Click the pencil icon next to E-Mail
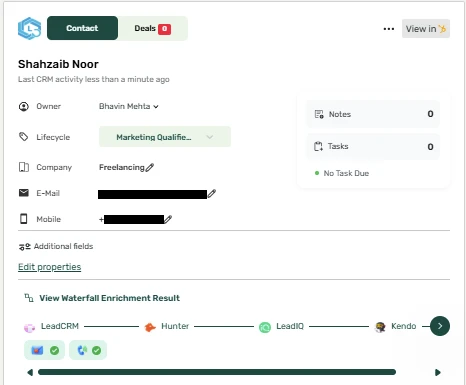Screen dimensions: 466x385 click(x=212, y=194)
